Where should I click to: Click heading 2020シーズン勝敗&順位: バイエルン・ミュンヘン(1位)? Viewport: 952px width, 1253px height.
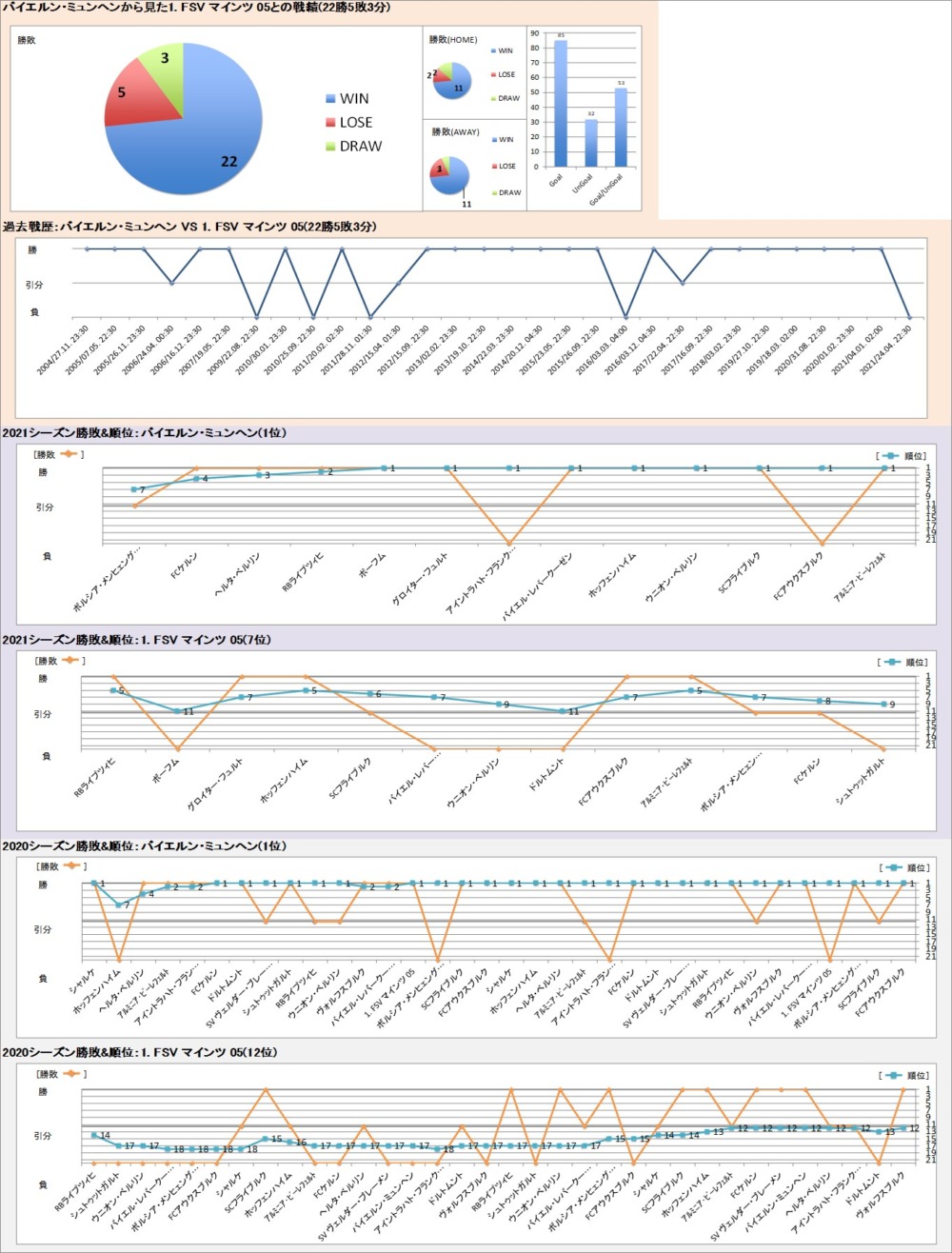click(145, 845)
